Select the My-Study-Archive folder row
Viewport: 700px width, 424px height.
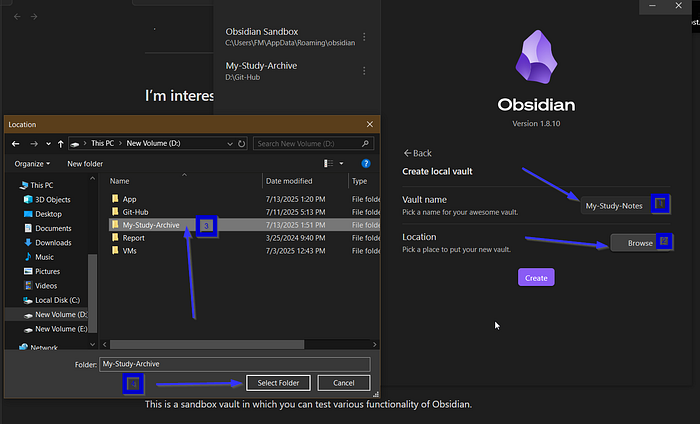pyautogui.click(x=244, y=225)
